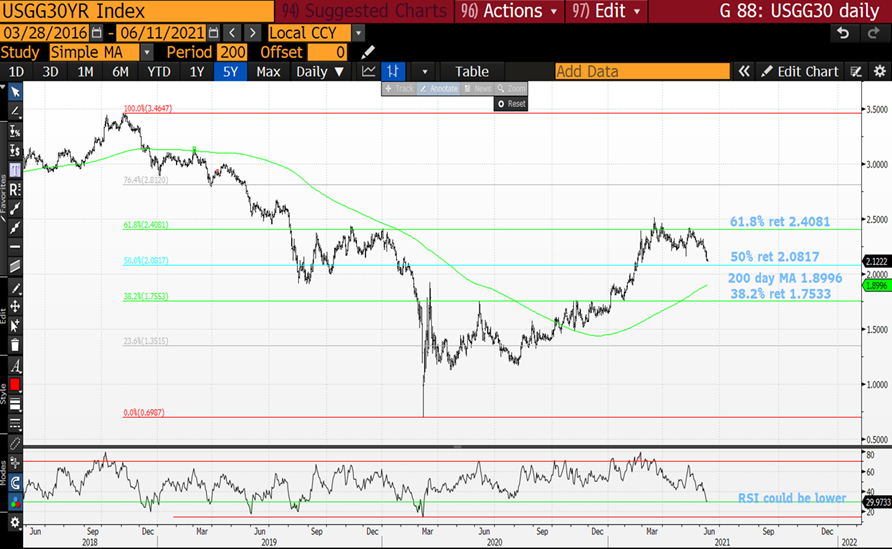Open the 97) Edit menu

606,11
